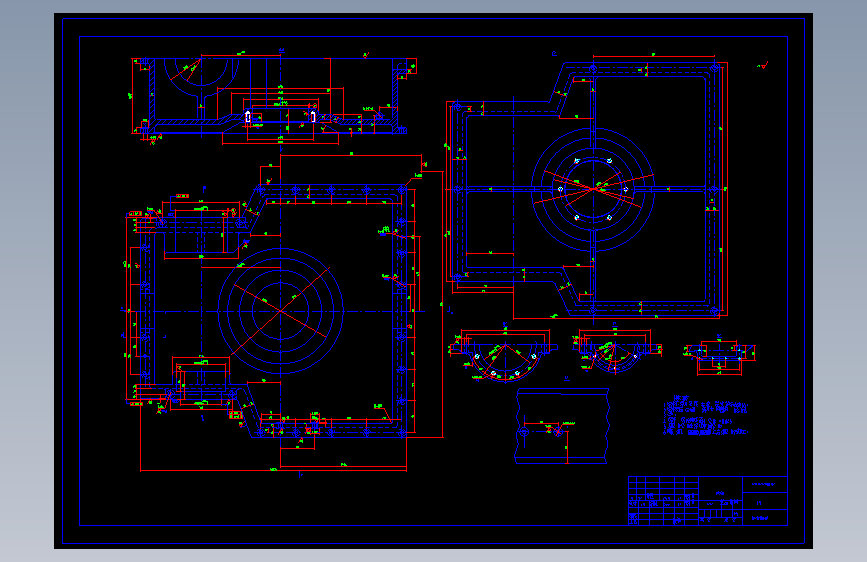Click the hatched cross-section view of the housing
867x562 pixels.
pyautogui.click(x=274, y=96)
